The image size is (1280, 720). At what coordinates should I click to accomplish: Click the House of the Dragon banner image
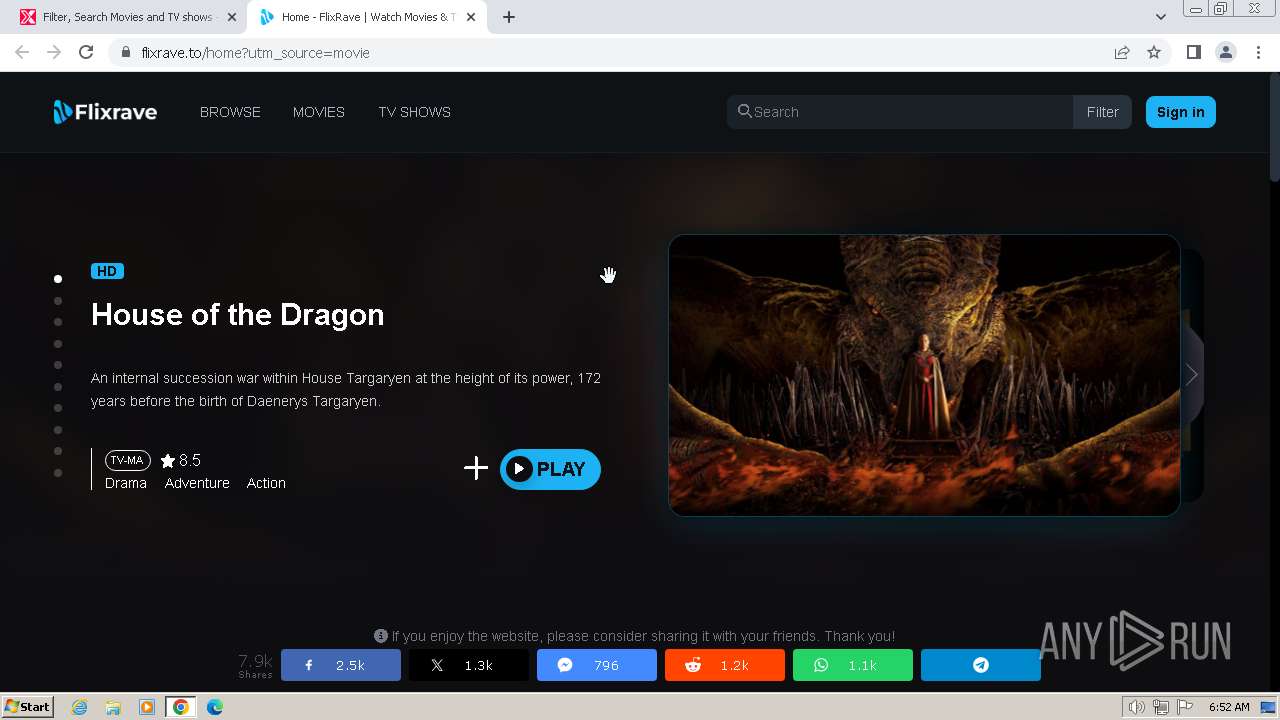tap(924, 375)
